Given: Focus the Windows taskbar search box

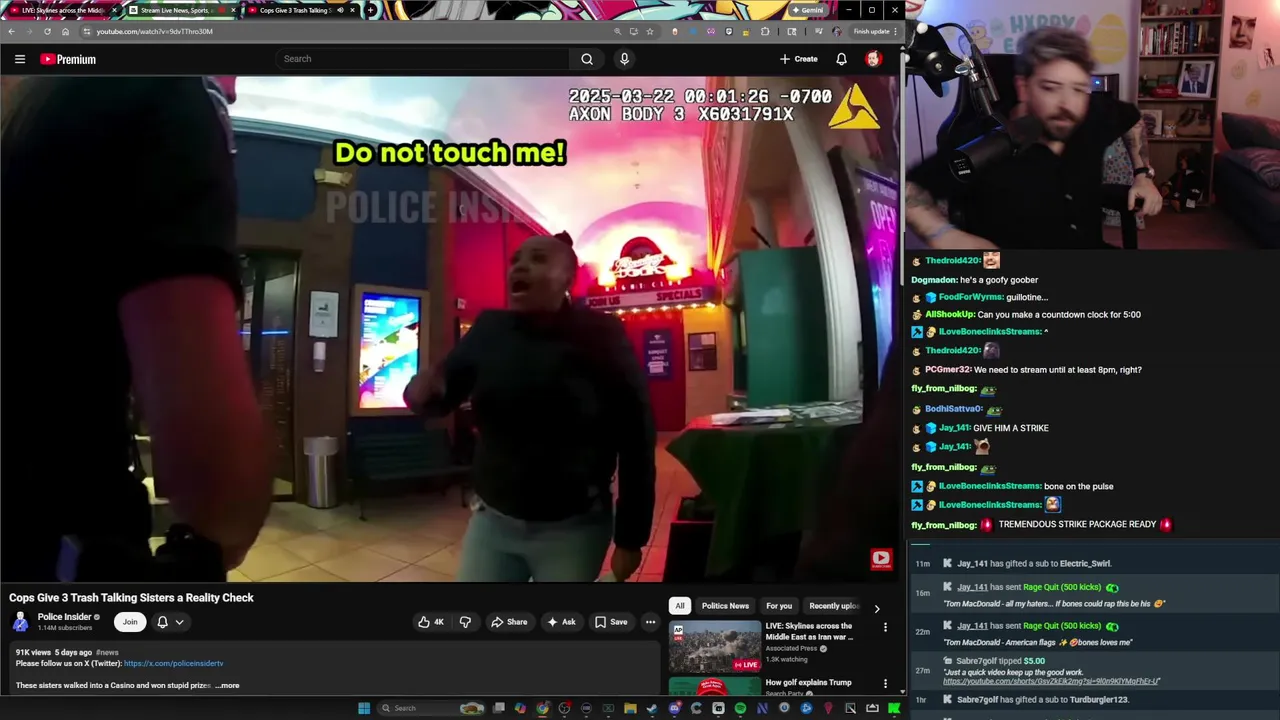Looking at the screenshot, I should [x=430, y=708].
